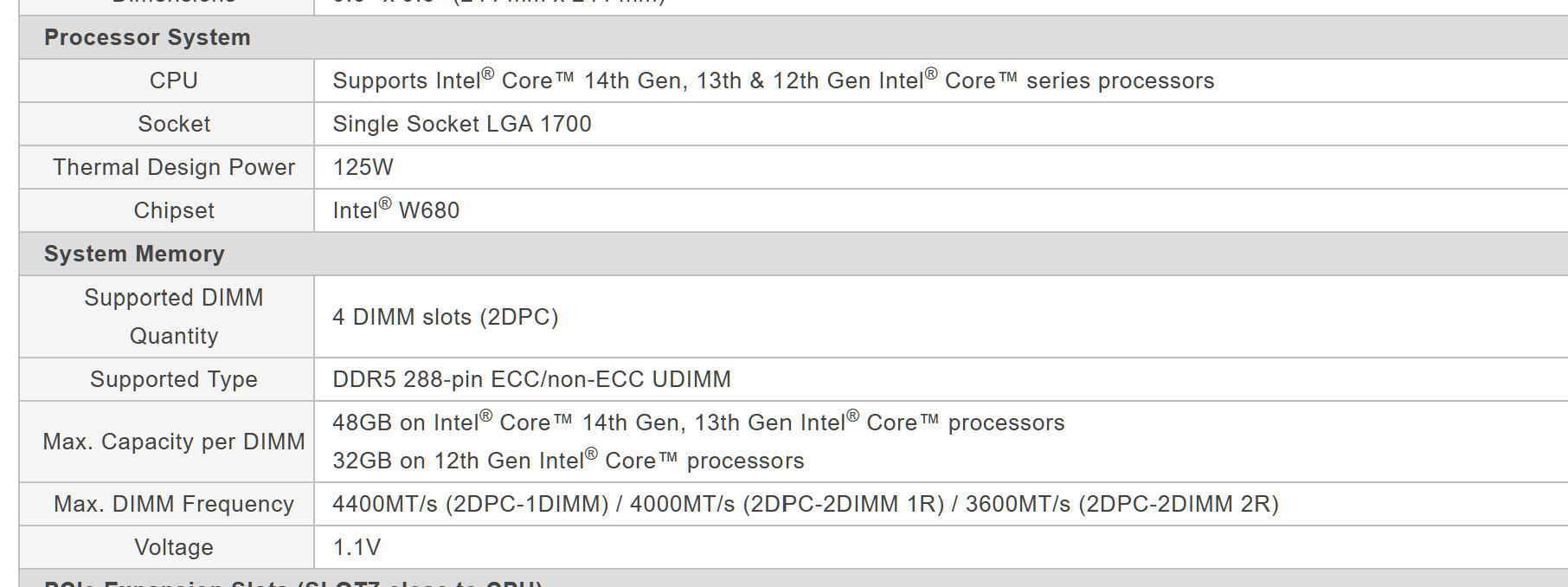Click the Supported Type row label
The width and height of the screenshot is (1568, 587).
173,380
